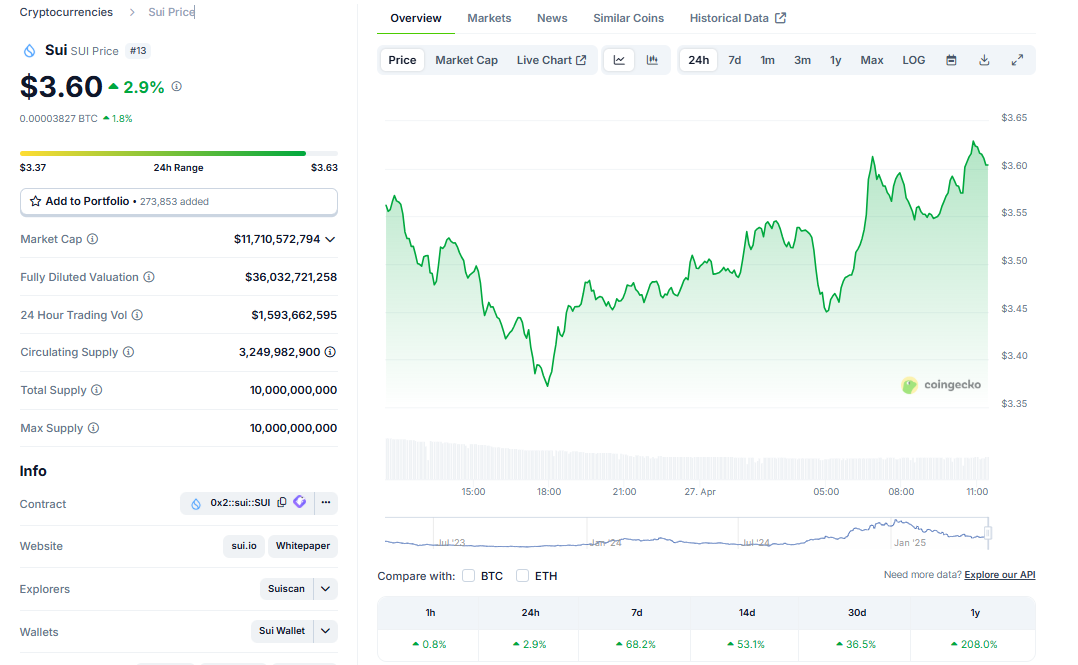Open Historical Data tab
1078x665 pixels.
[x=738, y=18]
